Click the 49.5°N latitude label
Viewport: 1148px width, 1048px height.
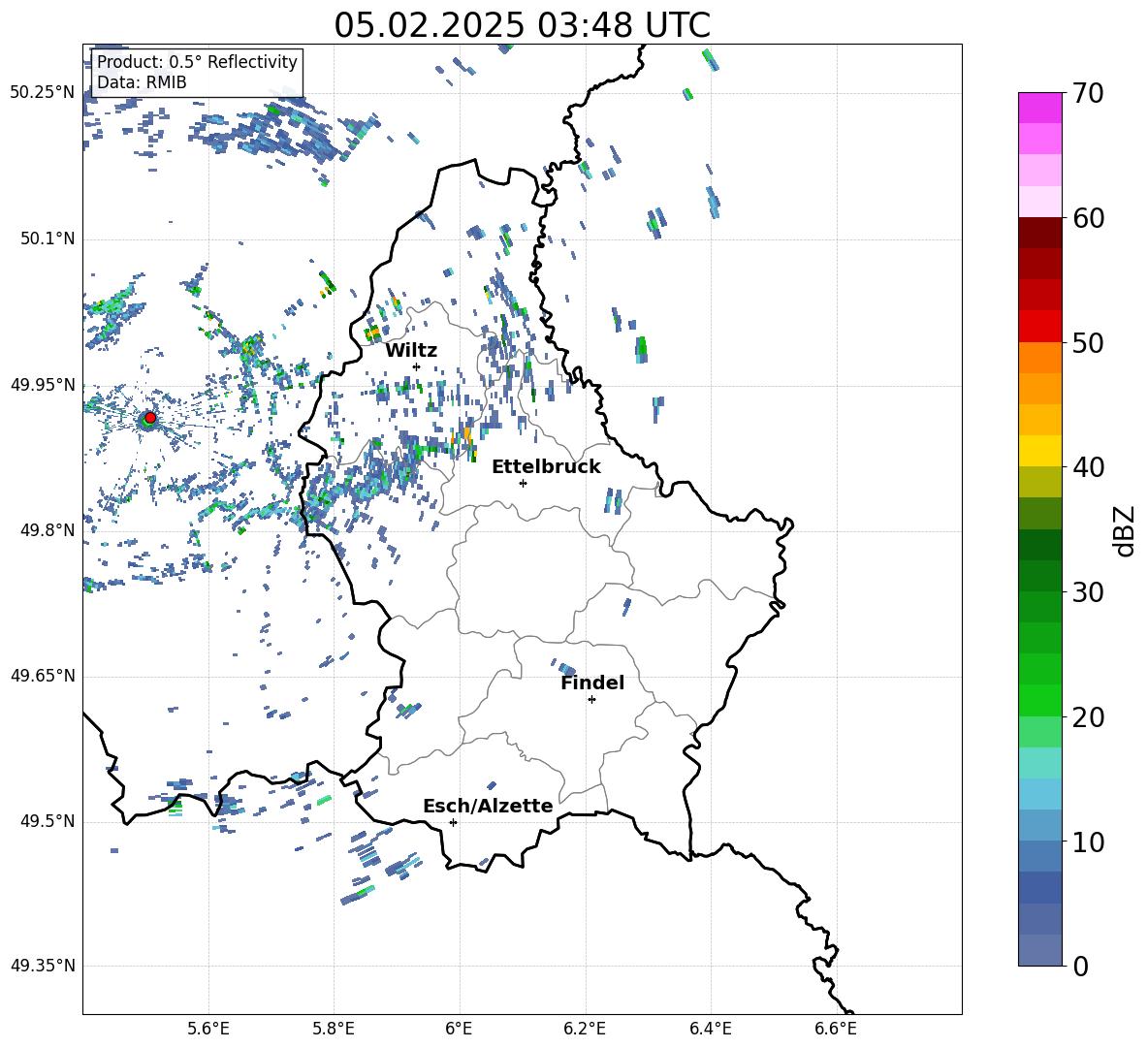(x=48, y=821)
